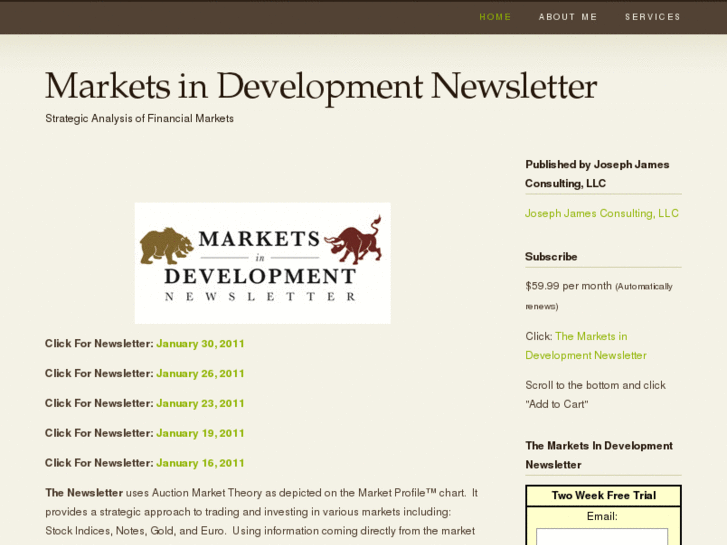The width and height of the screenshot is (727, 545).
Task: Click the $59.99 per month price text
Action: pyautogui.click(x=568, y=286)
